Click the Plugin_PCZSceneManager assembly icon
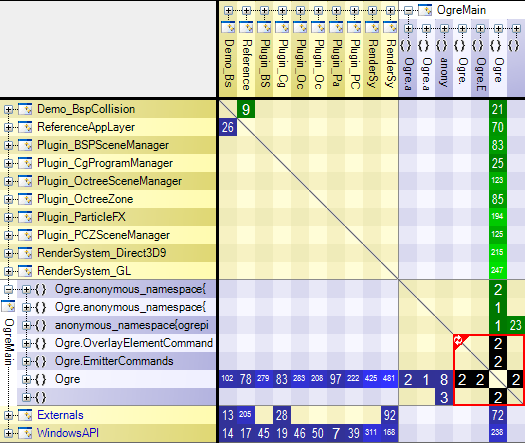The image size is (525, 443). pos(25,235)
